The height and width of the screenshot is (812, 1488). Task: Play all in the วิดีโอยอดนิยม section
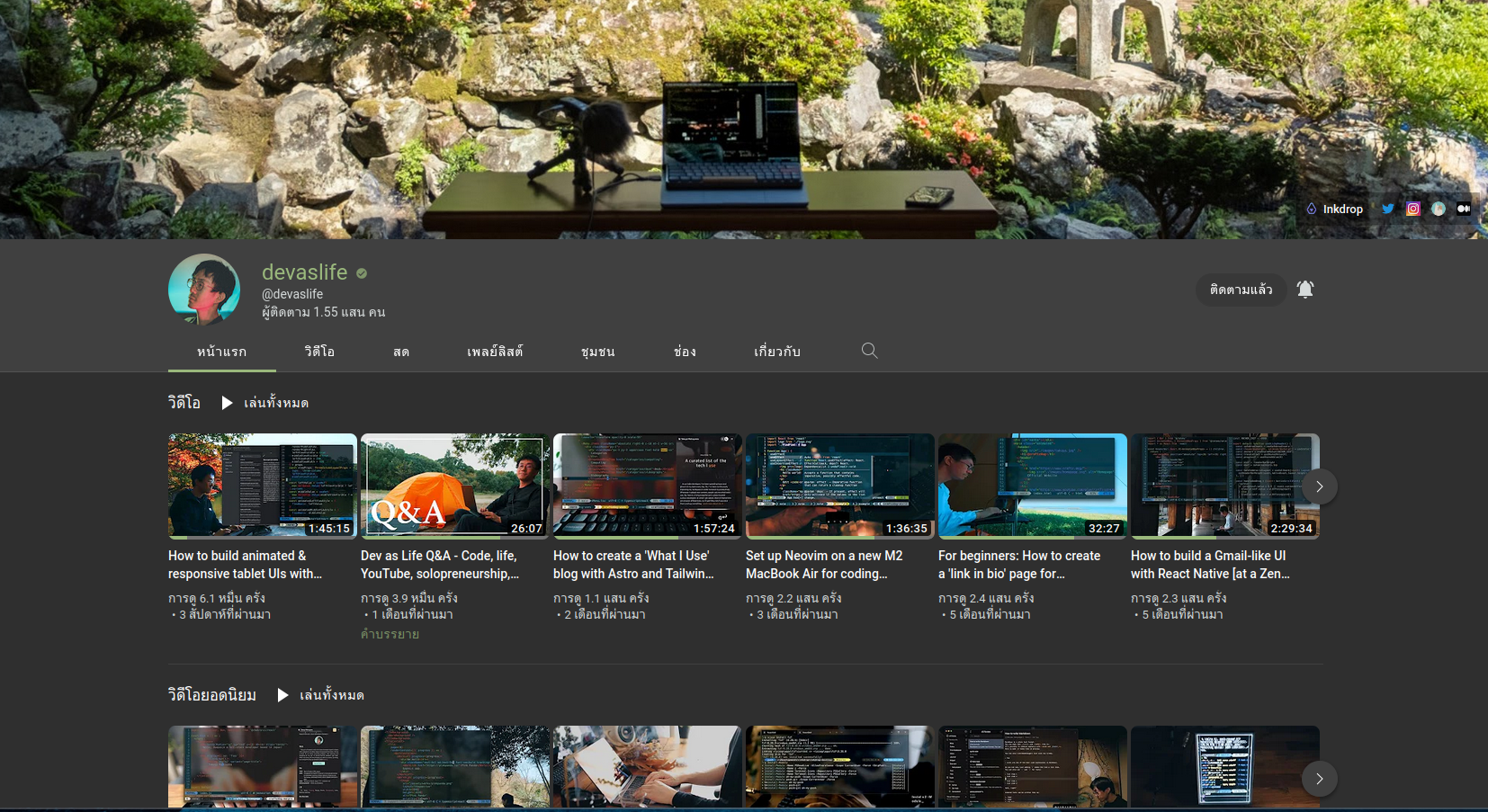click(x=321, y=695)
